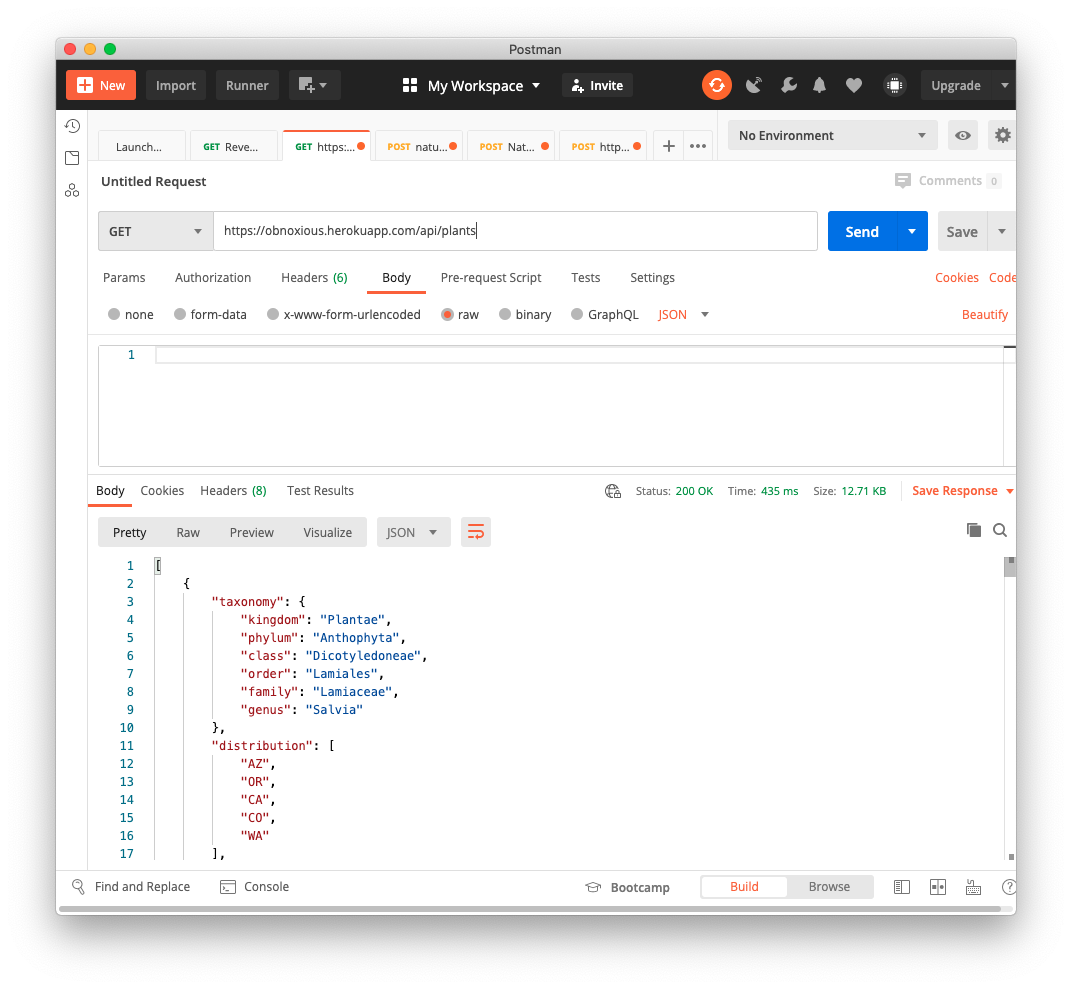This screenshot has height=989, width=1072.
Task: Copy response body to clipboard icon
Action: pos(974,530)
